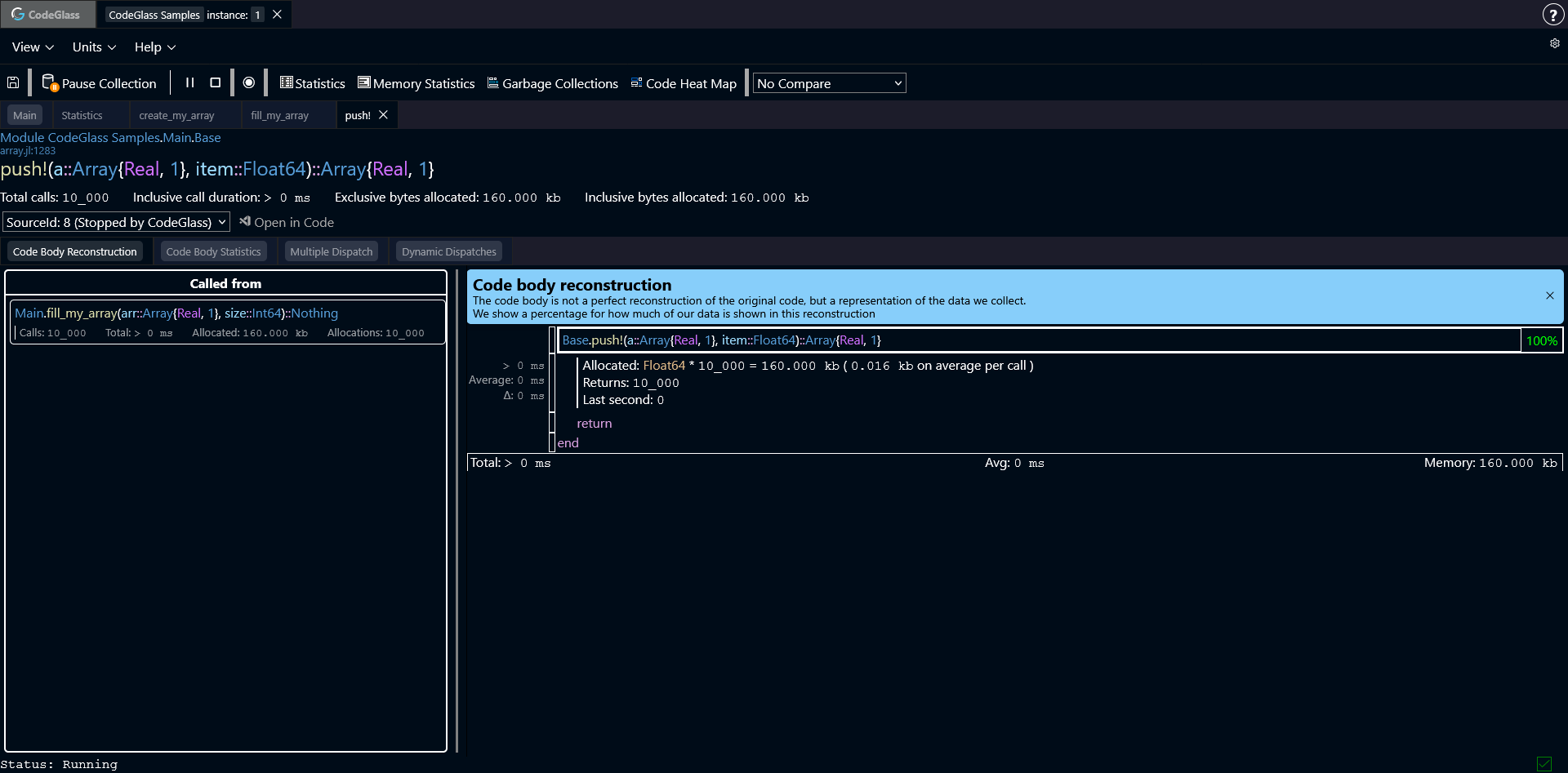
Task: Show Garbage Collections view
Action: (553, 83)
